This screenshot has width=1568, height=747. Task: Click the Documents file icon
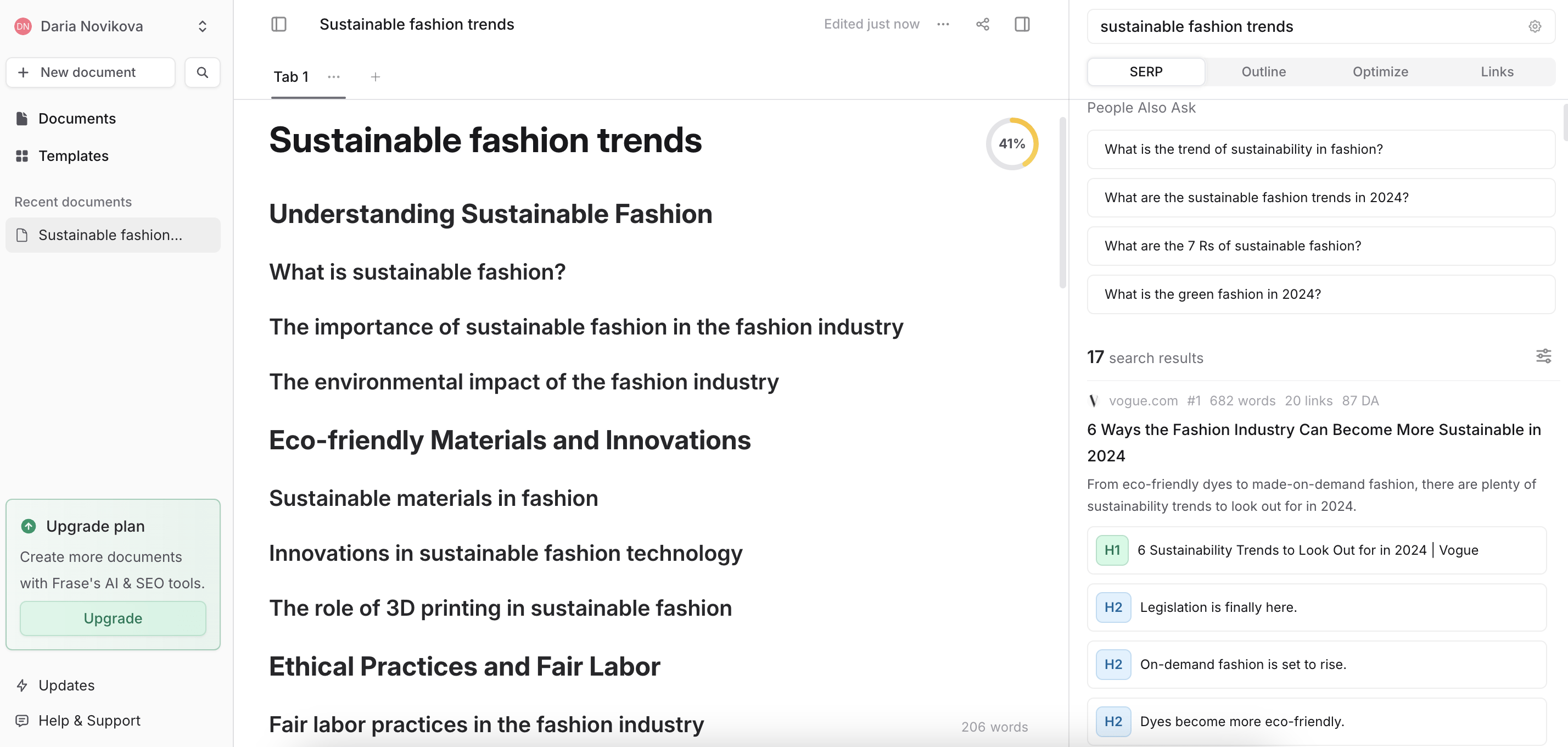(22, 119)
